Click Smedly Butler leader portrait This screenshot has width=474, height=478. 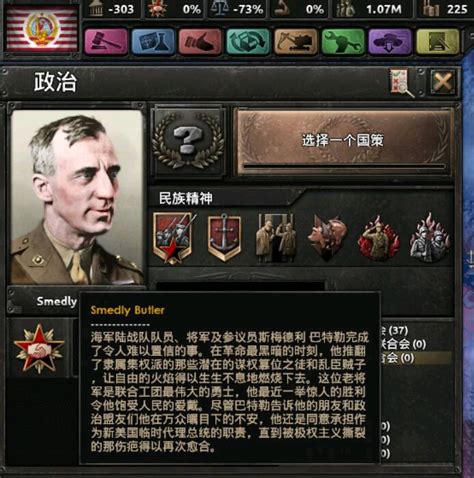click(77, 197)
